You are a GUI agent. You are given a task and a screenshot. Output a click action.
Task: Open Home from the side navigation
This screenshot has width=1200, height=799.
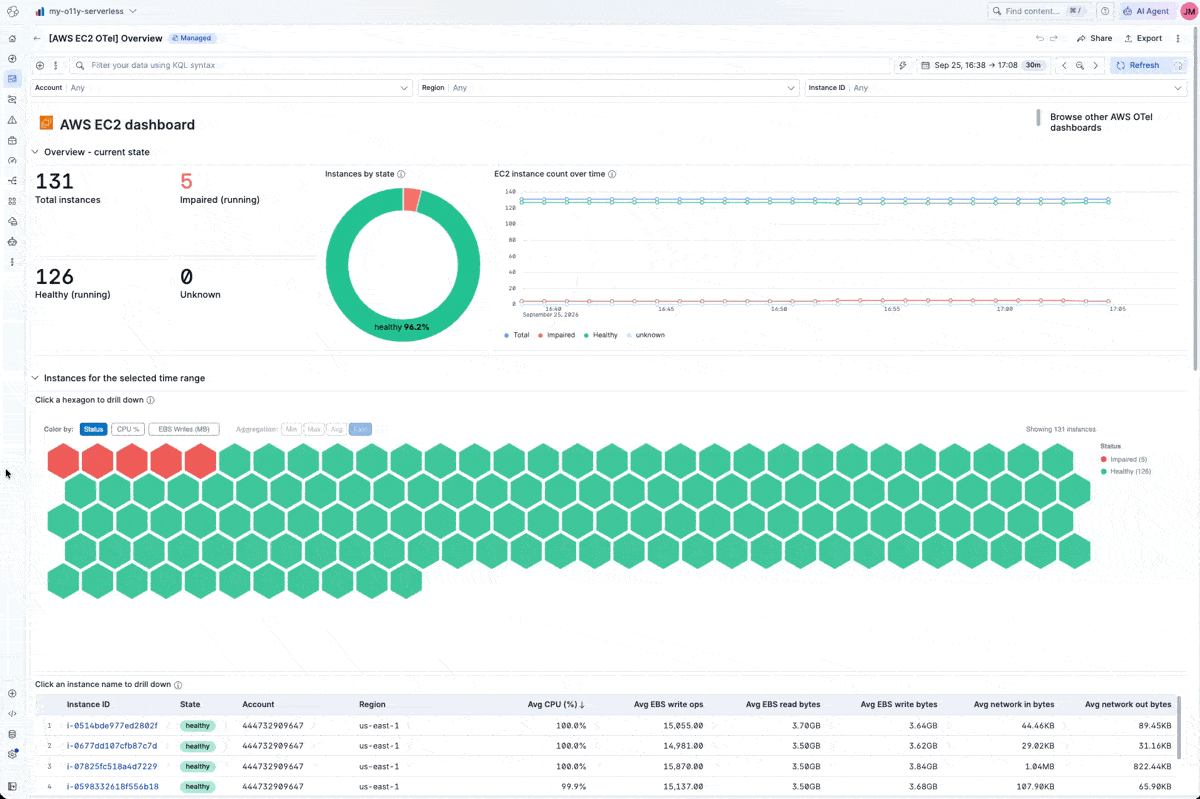(12, 38)
